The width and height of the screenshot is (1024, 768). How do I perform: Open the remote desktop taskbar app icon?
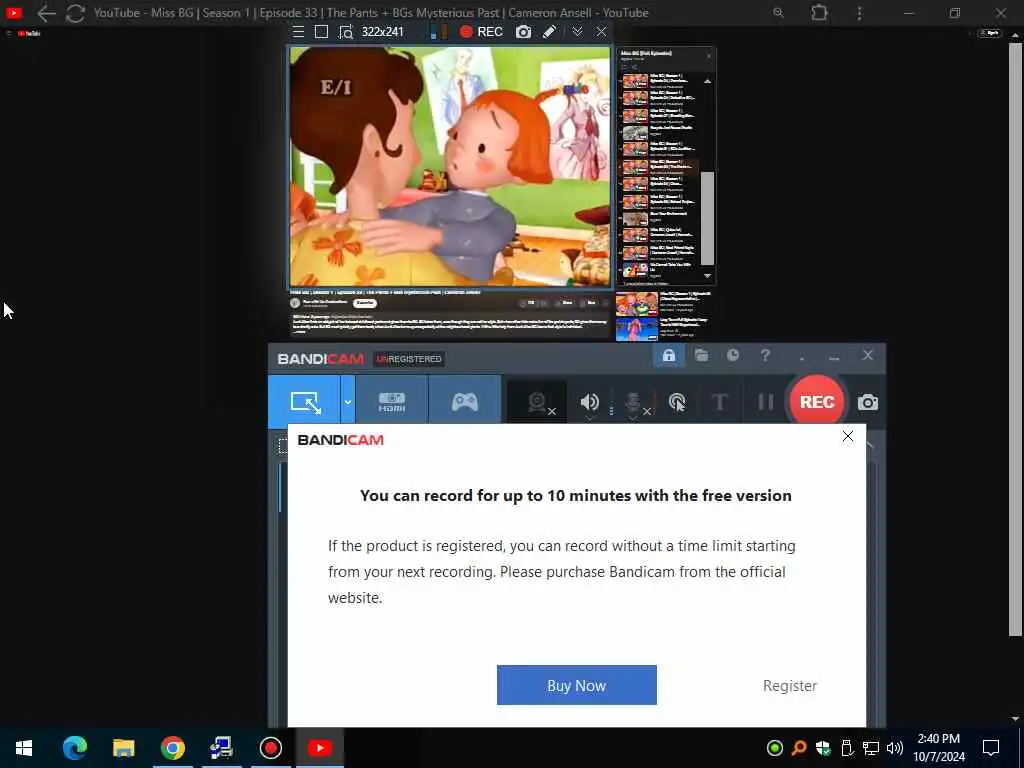(221, 748)
